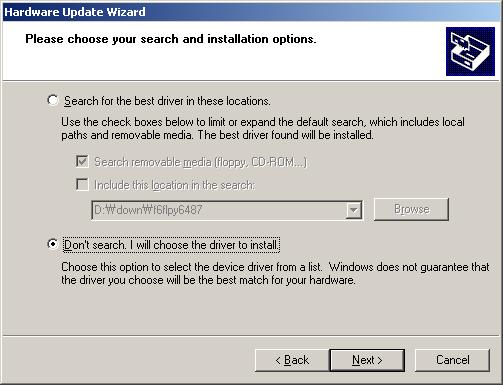Click the 'Don't search. I will choose' label text
This screenshot has height=385, width=503.
coord(171,245)
